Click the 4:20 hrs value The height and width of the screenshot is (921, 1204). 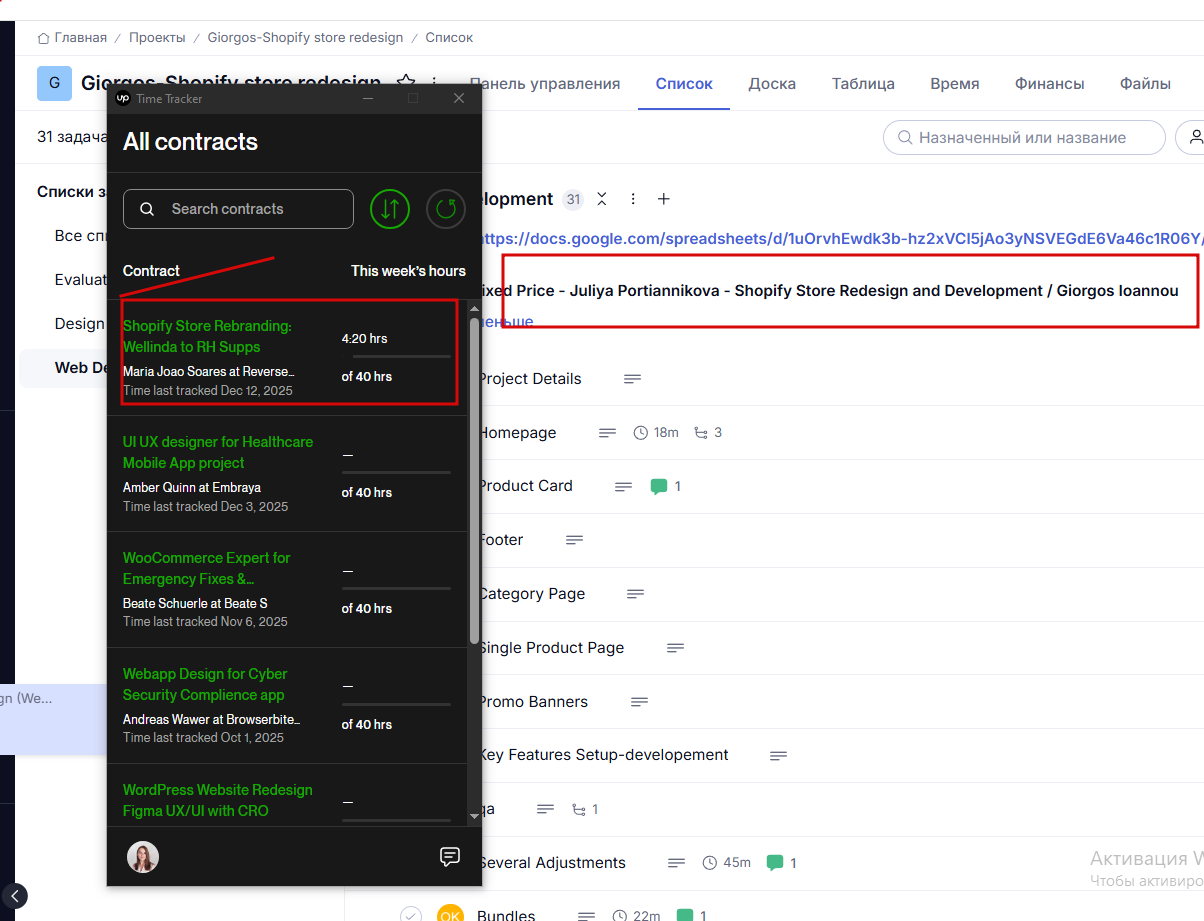tap(364, 339)
